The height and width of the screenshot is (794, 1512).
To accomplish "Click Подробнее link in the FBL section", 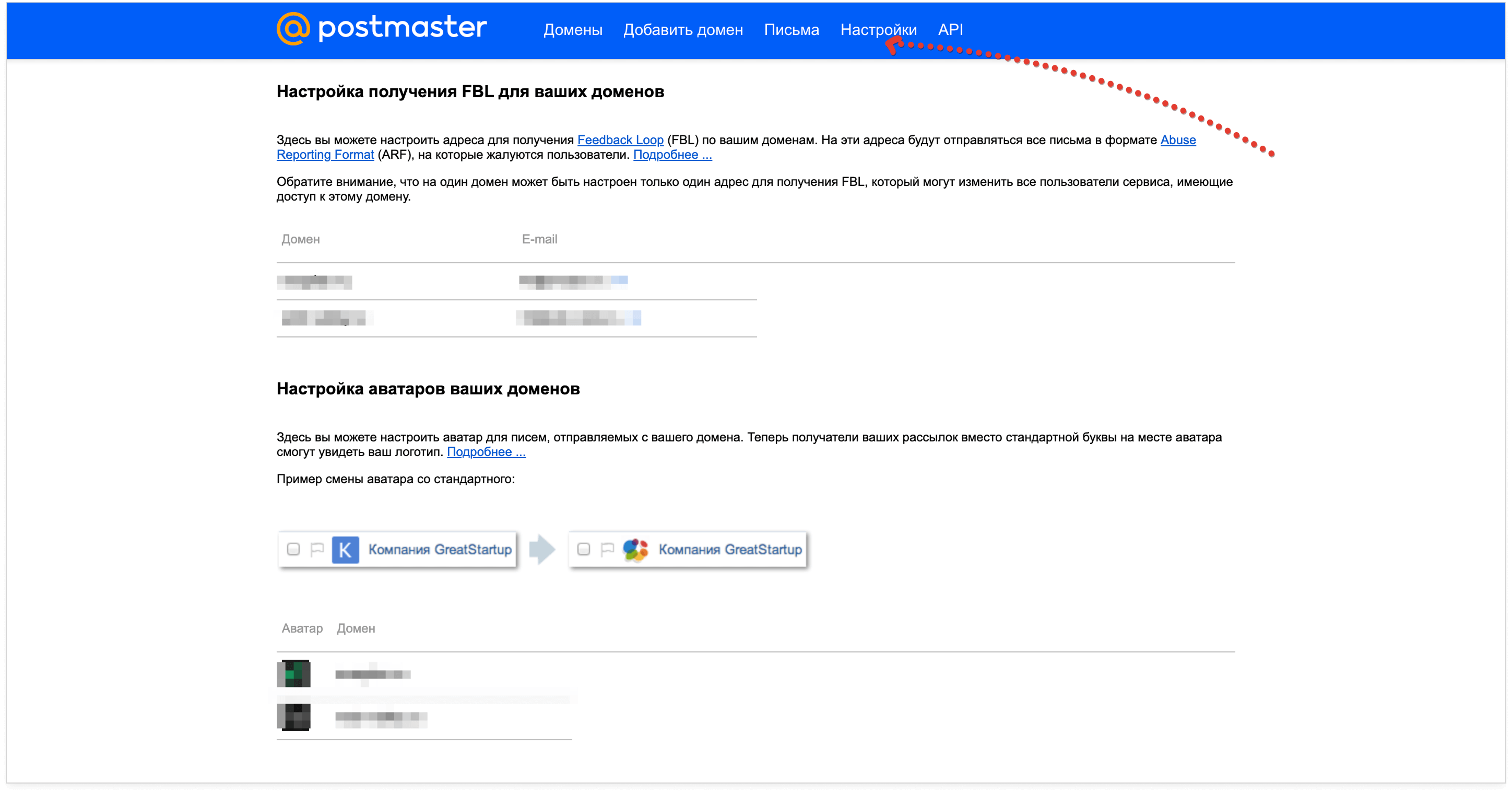I will tap(672, 155).
